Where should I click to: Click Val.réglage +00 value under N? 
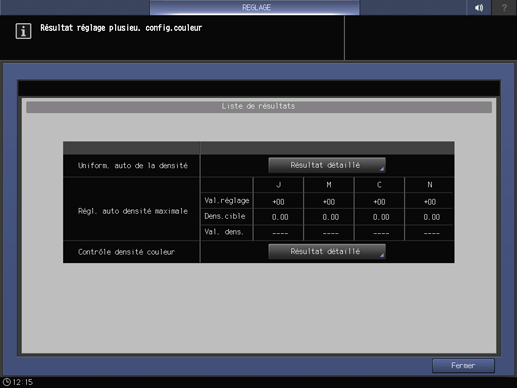click(430, 202)
